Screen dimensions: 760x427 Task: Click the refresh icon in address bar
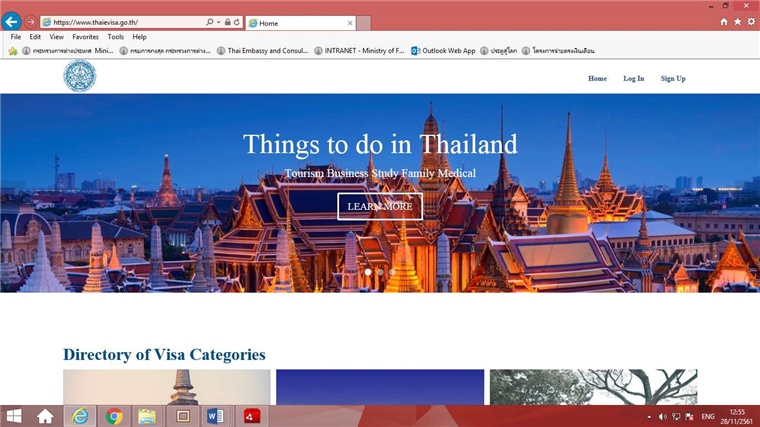click(x=237, y=22)
